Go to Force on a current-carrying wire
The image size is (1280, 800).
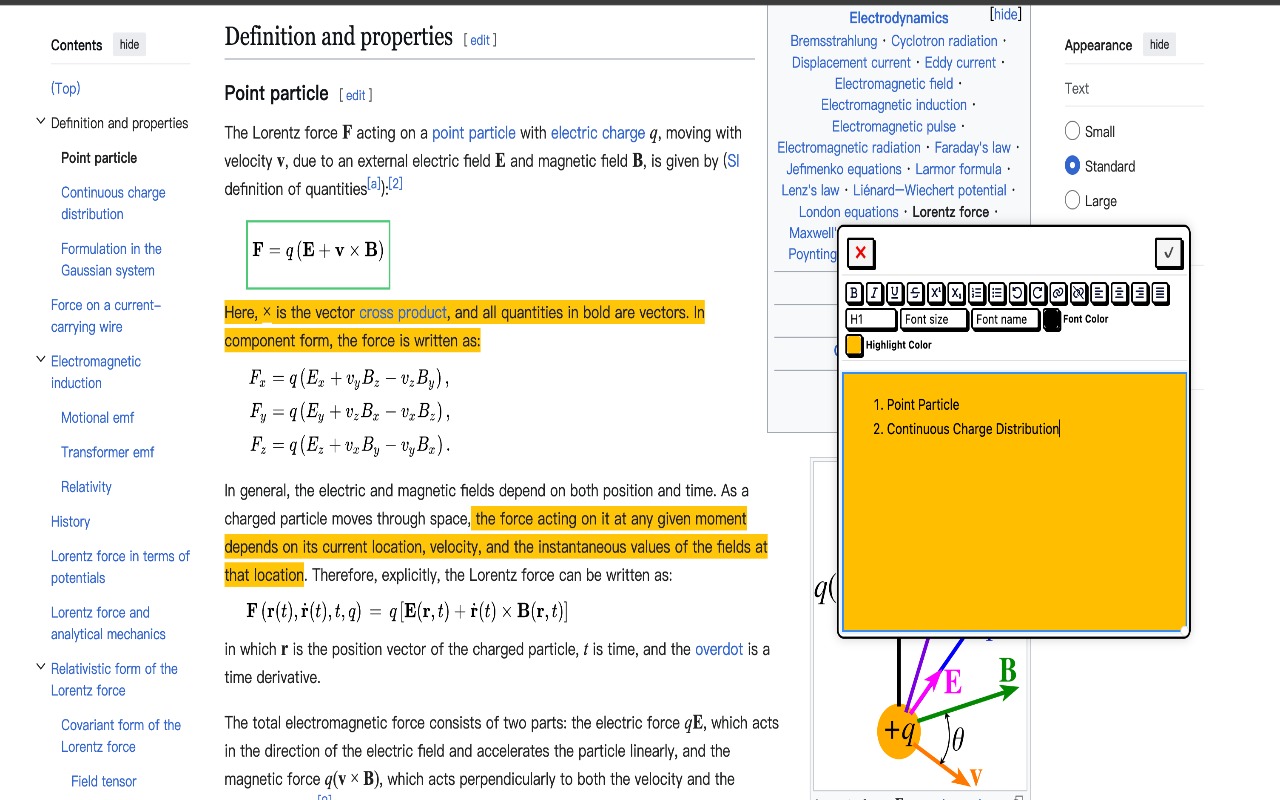[106, 316]
